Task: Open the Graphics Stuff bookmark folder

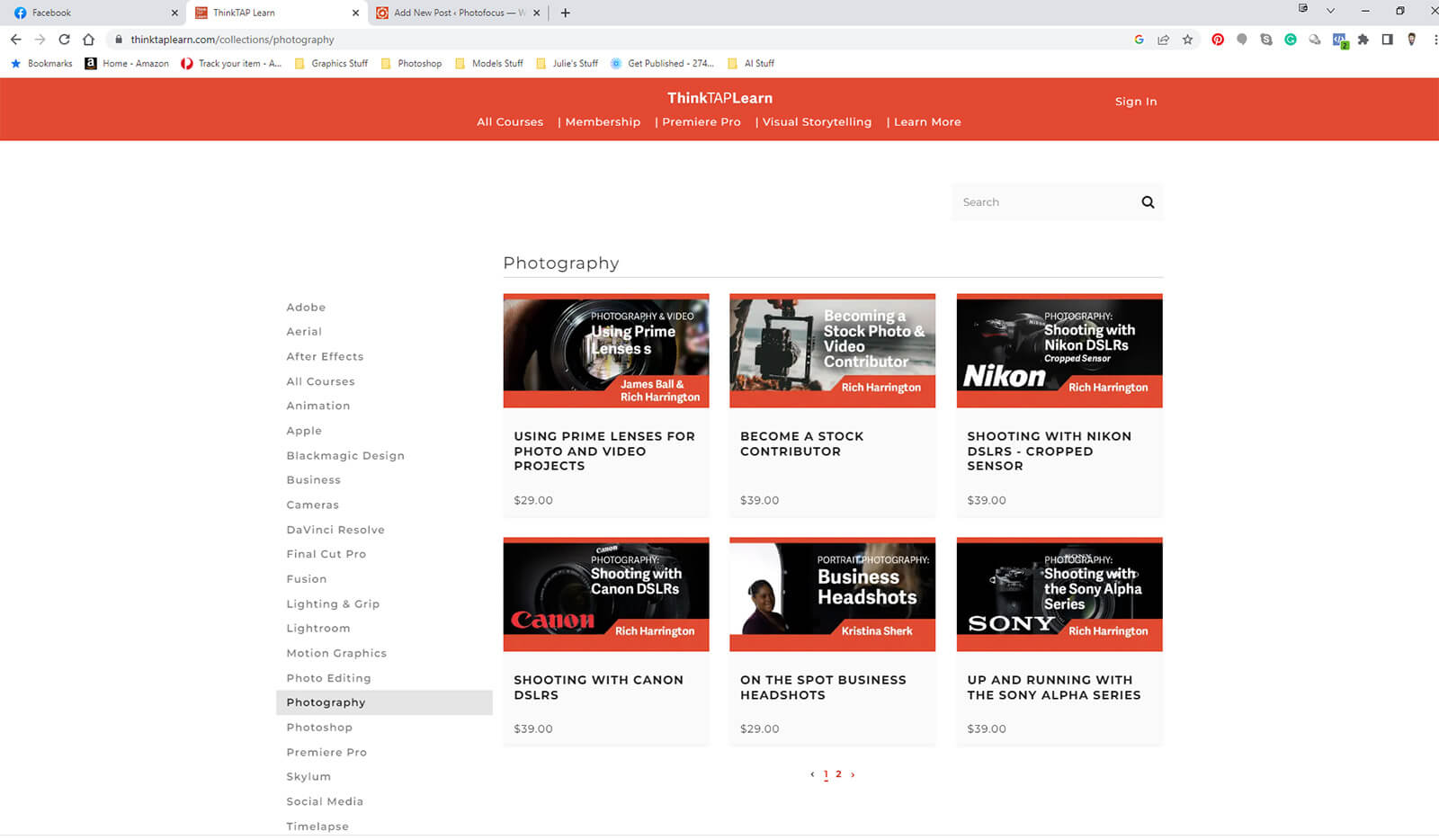Action: [331, 64]
